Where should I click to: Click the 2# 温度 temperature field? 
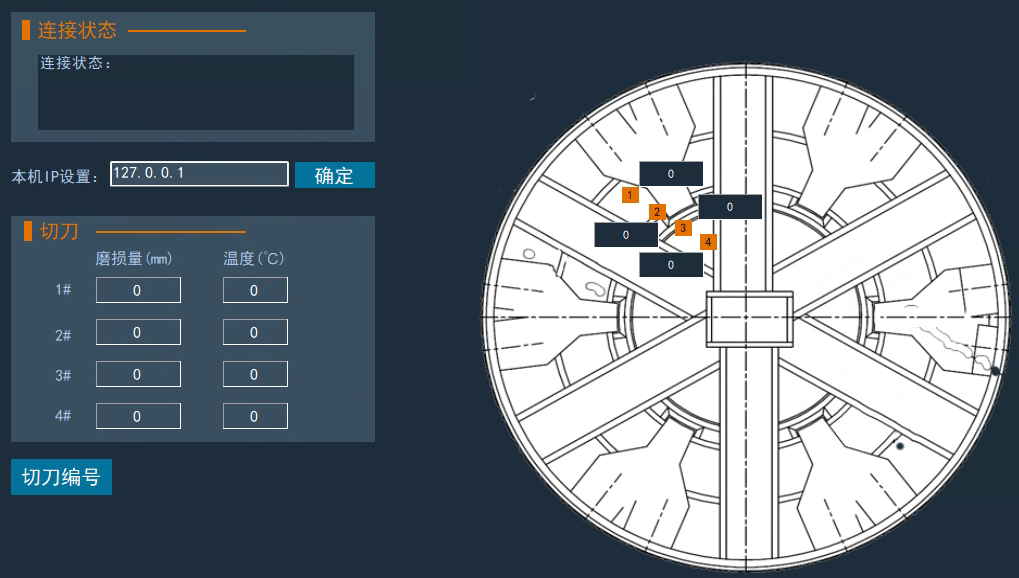(x=255, y=332)
